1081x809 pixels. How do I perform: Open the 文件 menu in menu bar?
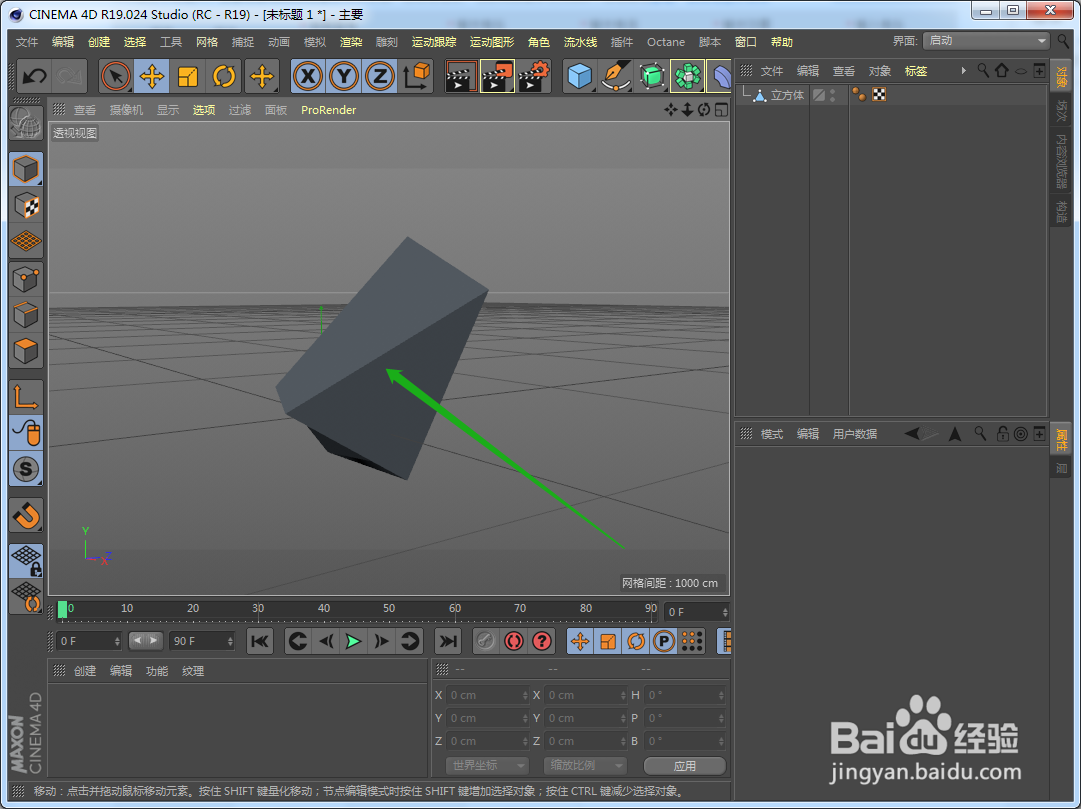tap(27, 42)
